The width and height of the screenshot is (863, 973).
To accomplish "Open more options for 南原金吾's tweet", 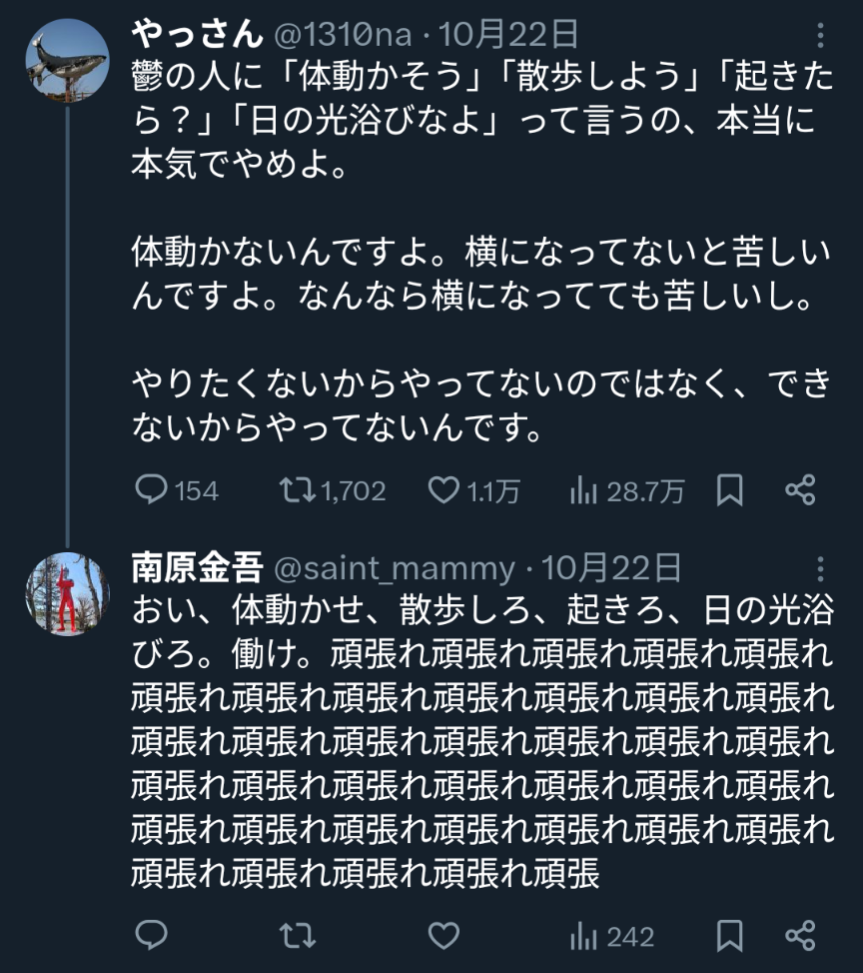I will click(x=821, y=570).
